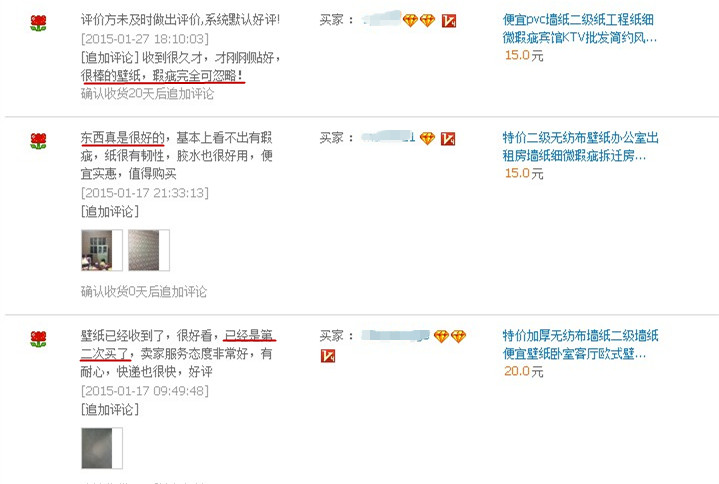
Task: Click the second buyer's red V badge
Action: tap(448, 139)
